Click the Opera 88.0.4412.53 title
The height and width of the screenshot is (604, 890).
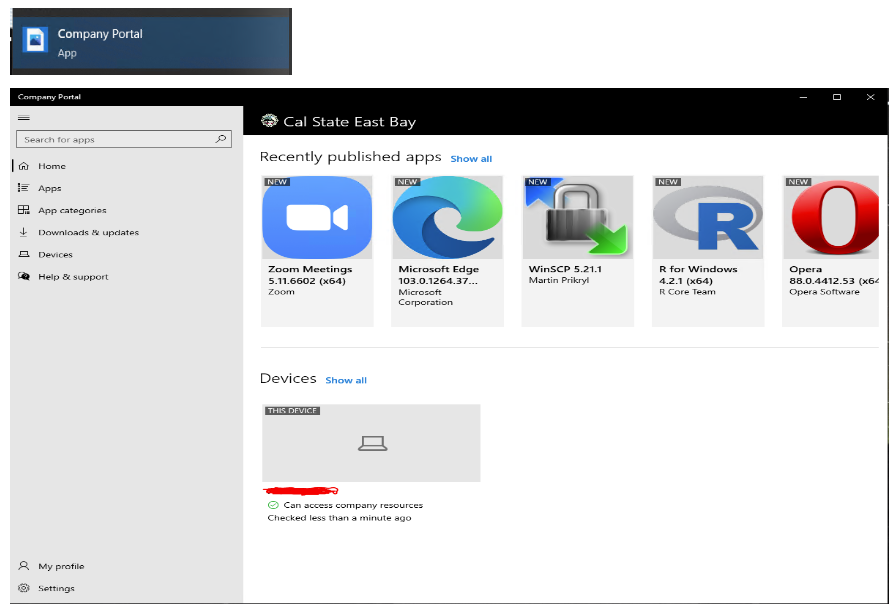point(834,275)
